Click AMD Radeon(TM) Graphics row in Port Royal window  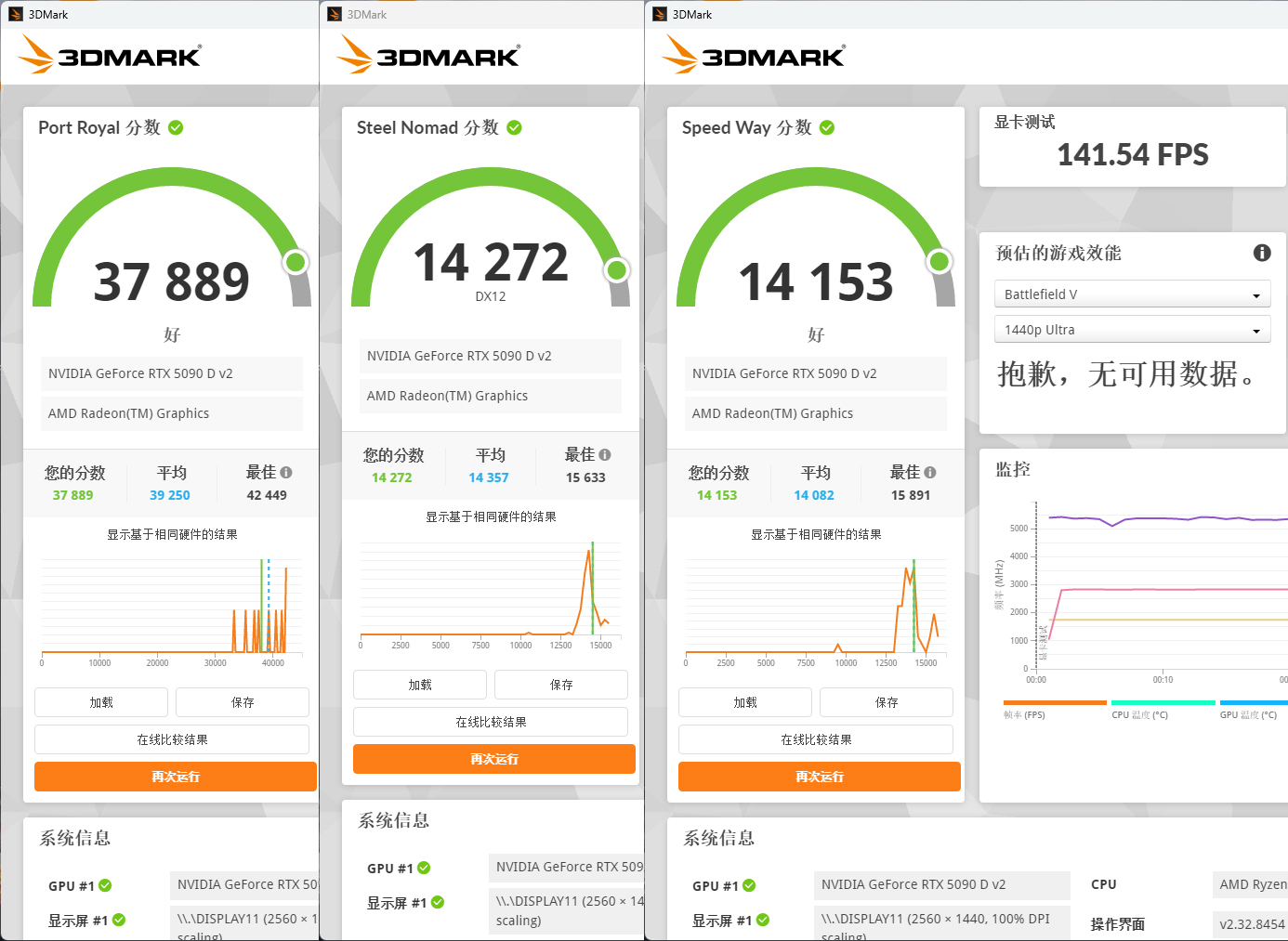(172, 413)
